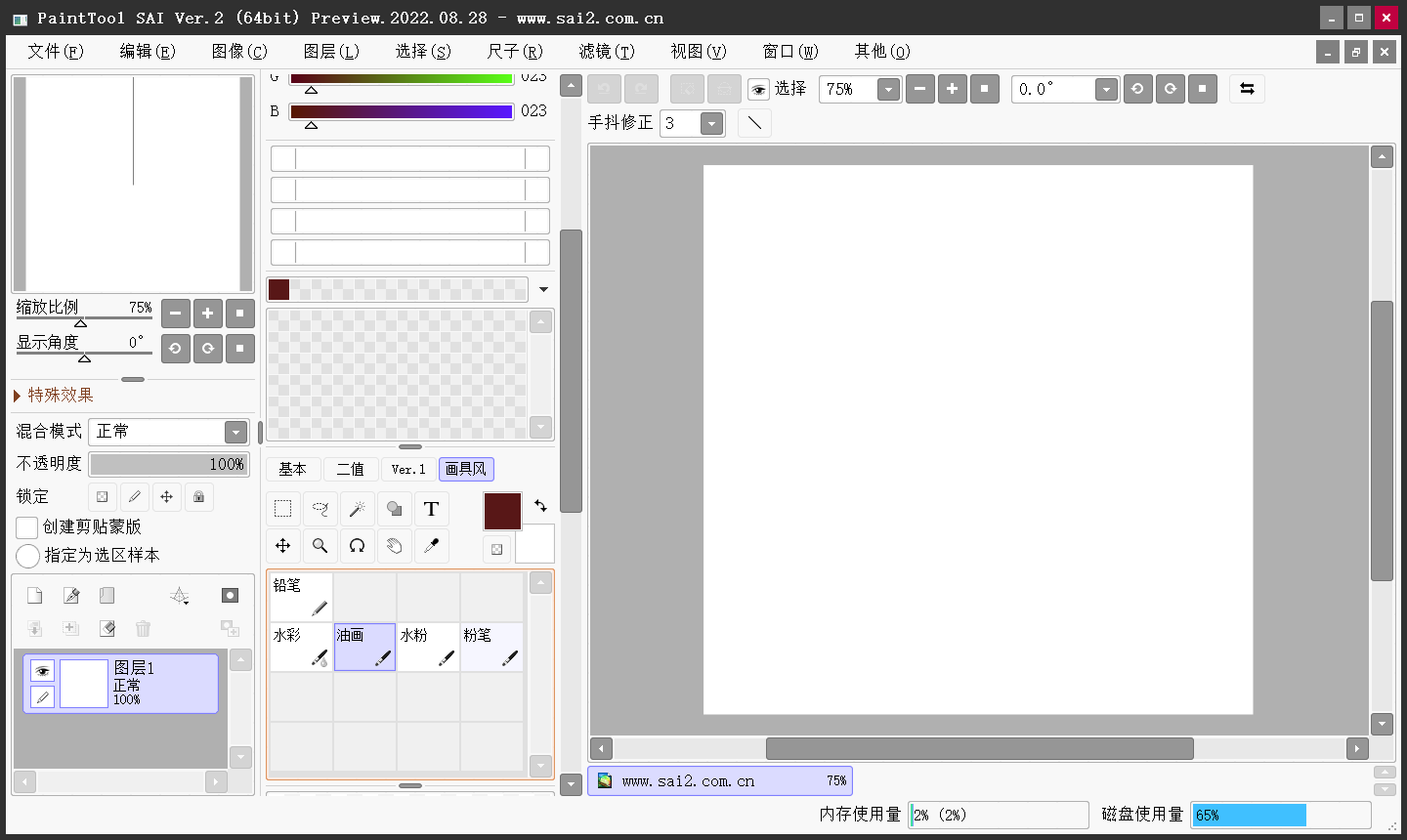The height and width of the screenshot is (840, 1407).
Task: Click the www.sai2.com.cn document tab
Action: click(720, 781)
